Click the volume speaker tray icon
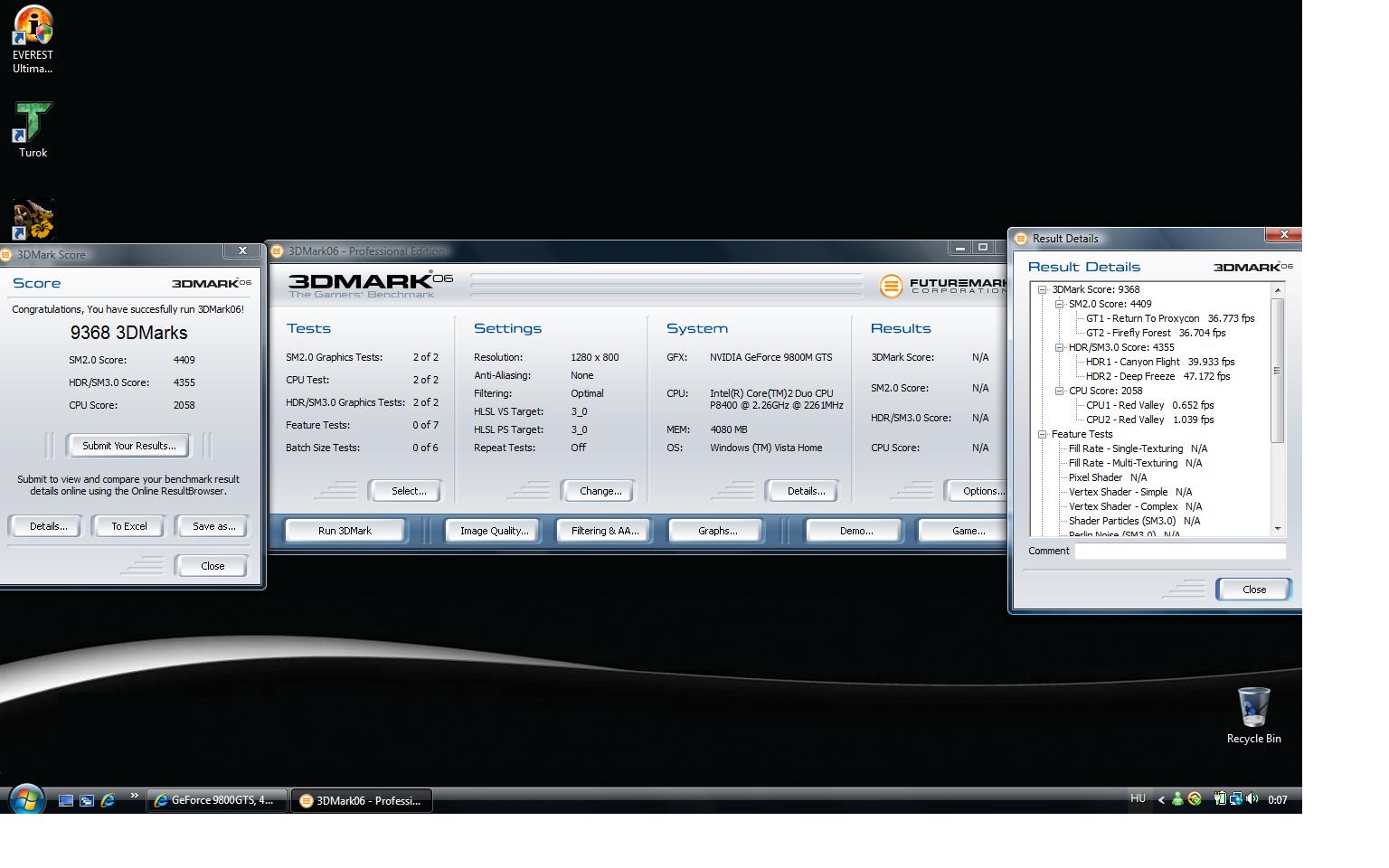Viewport: 1389px width, 868px height. pos(1252,798)
